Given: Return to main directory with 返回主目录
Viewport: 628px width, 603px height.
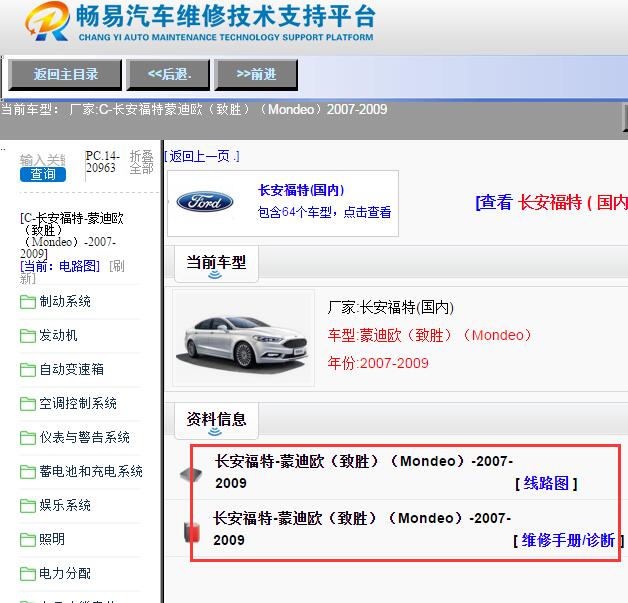Looking at the screenshot, I should pyautogui.click(x=65, y=75).
